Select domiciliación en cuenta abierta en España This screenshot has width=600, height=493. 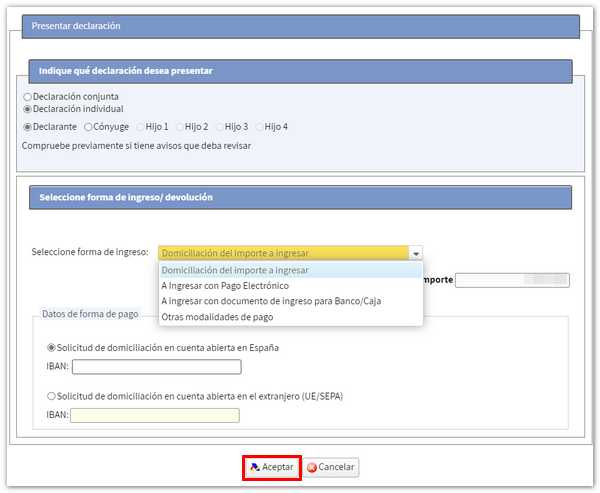point(51,347)
